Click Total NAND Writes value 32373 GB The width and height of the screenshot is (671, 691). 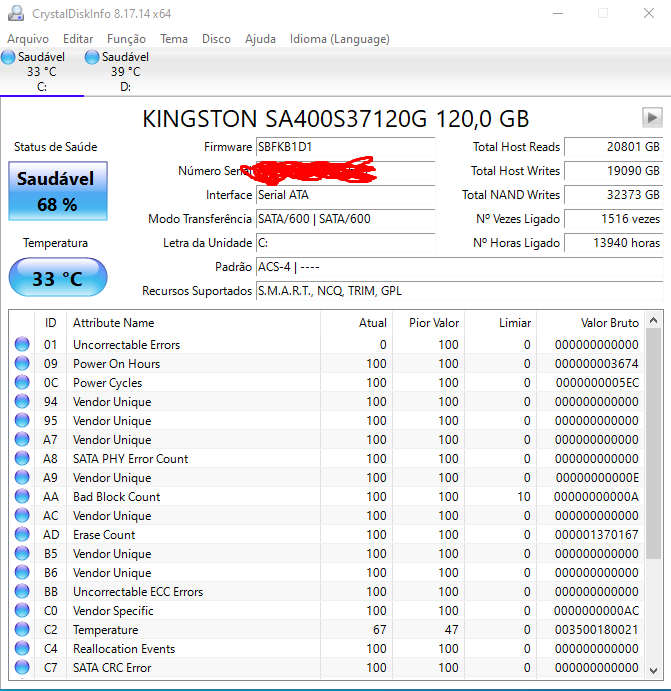pyautogui.click(x=613, y=195)
